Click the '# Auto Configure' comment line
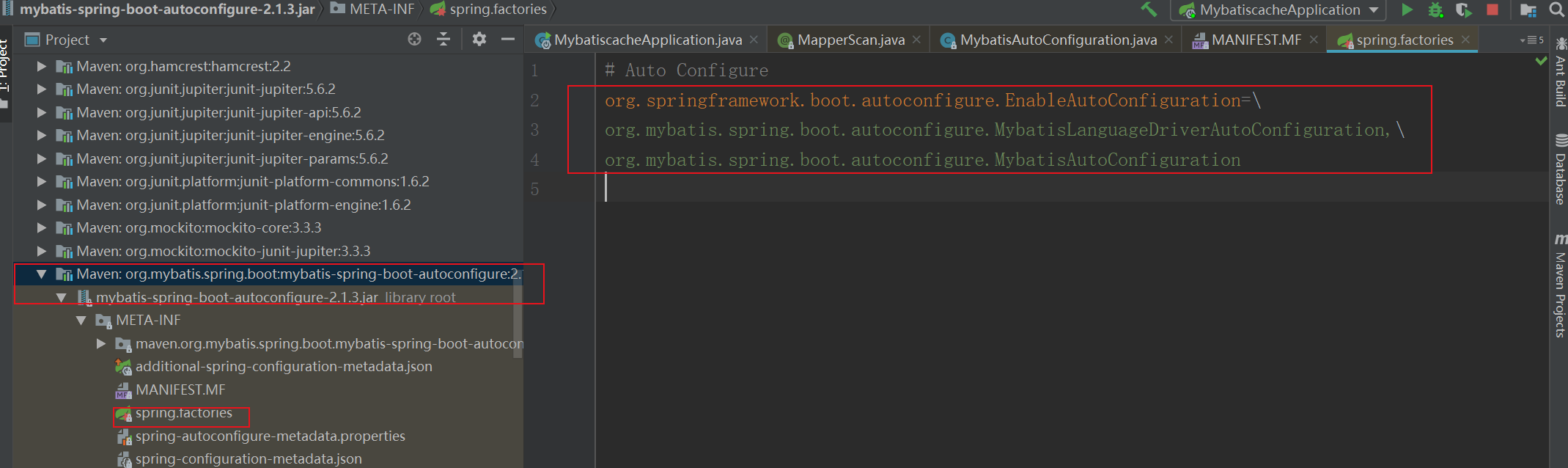This screenshot has height=468, width=1568. [686, 70]
